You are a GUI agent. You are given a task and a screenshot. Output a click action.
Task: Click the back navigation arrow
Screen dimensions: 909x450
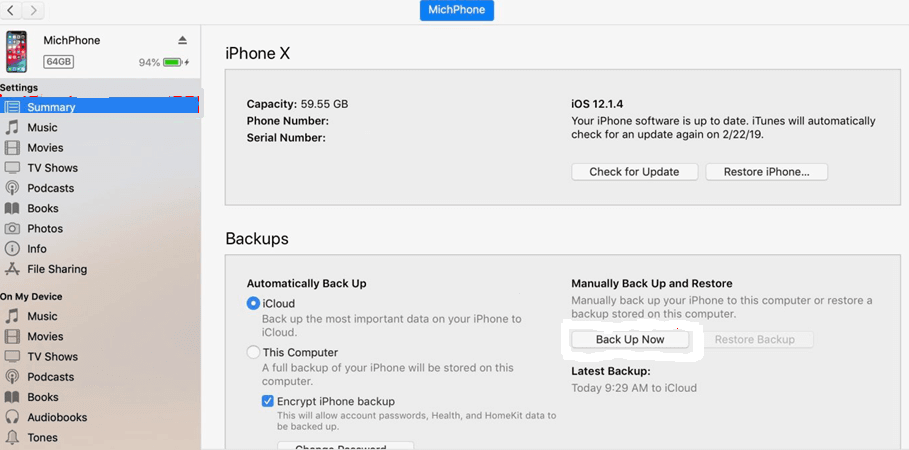click(12, 10)
